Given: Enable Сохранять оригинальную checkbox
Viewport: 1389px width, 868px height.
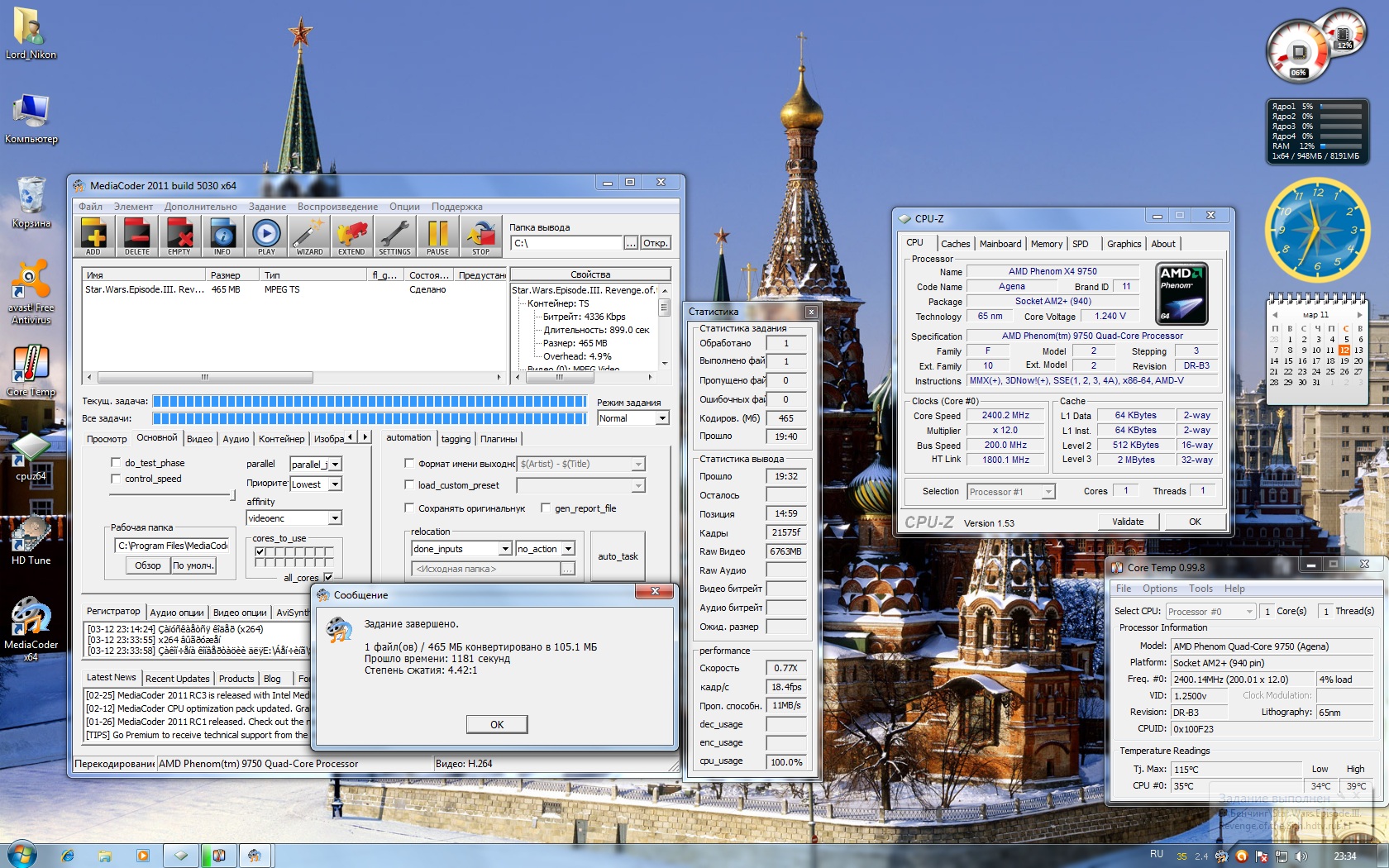Looking at the screenshot, I should [x=409, y=508].
